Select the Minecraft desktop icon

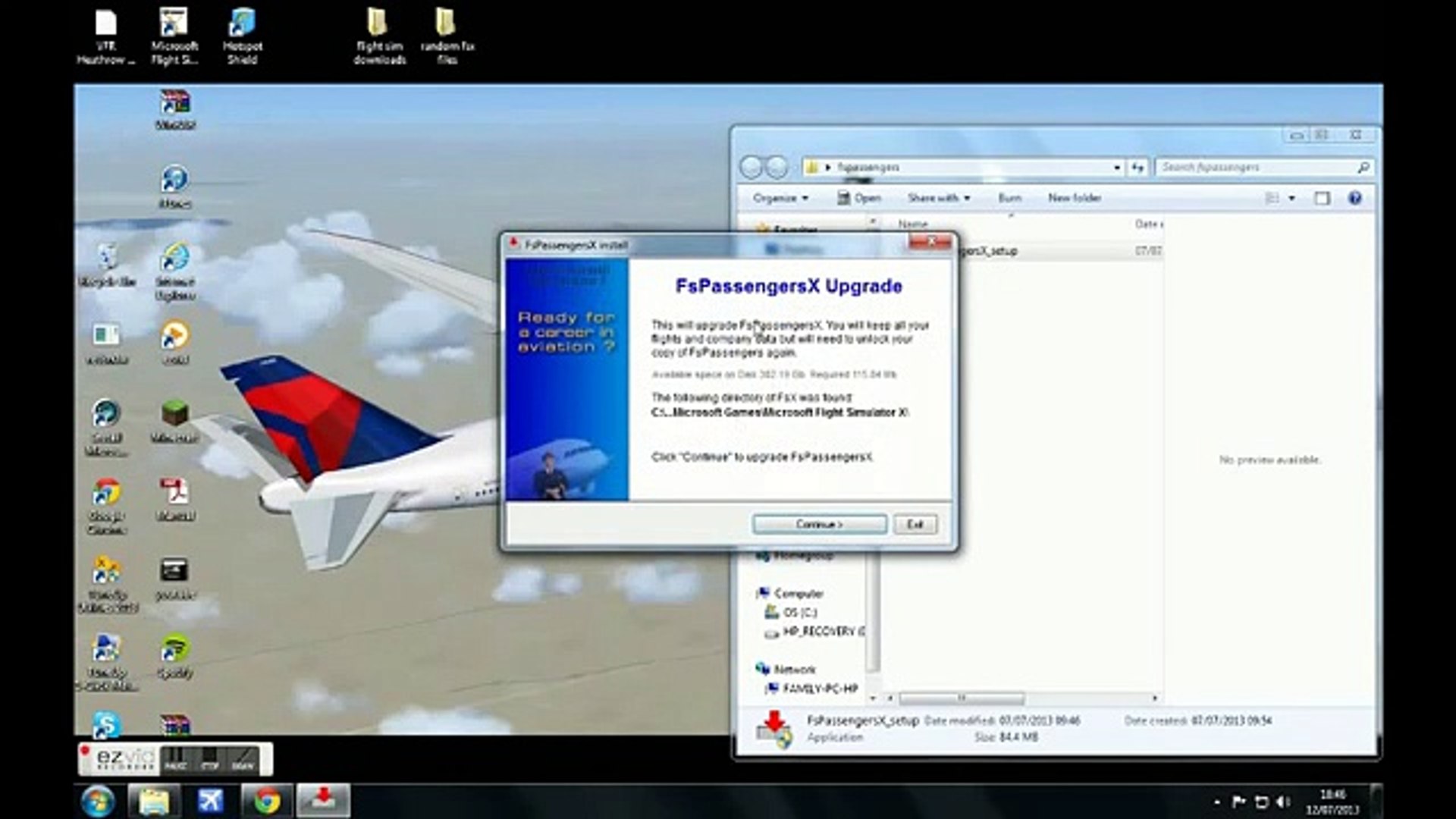[x=175, y=421]
